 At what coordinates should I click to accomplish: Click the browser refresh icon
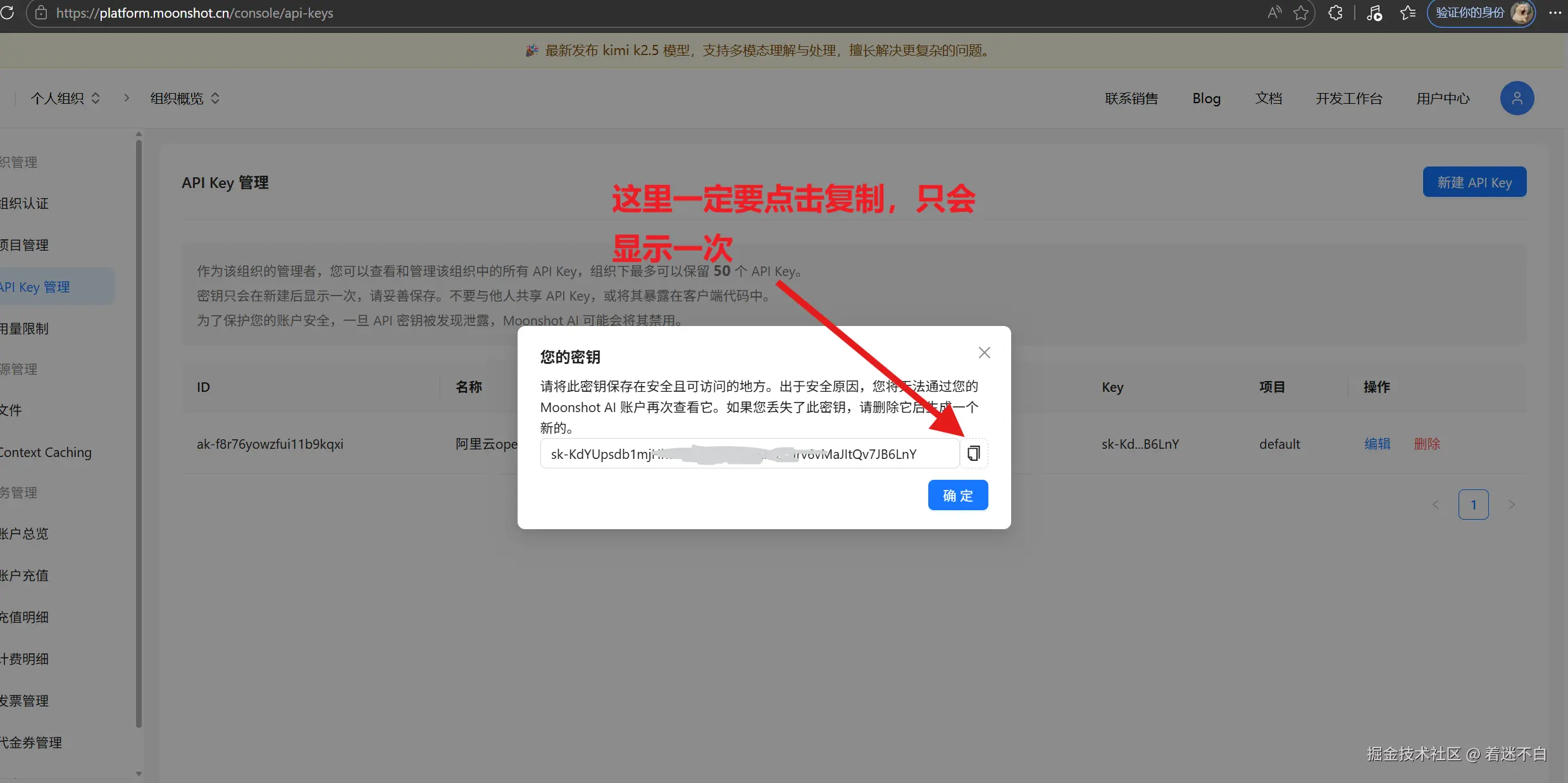[8, 13]
